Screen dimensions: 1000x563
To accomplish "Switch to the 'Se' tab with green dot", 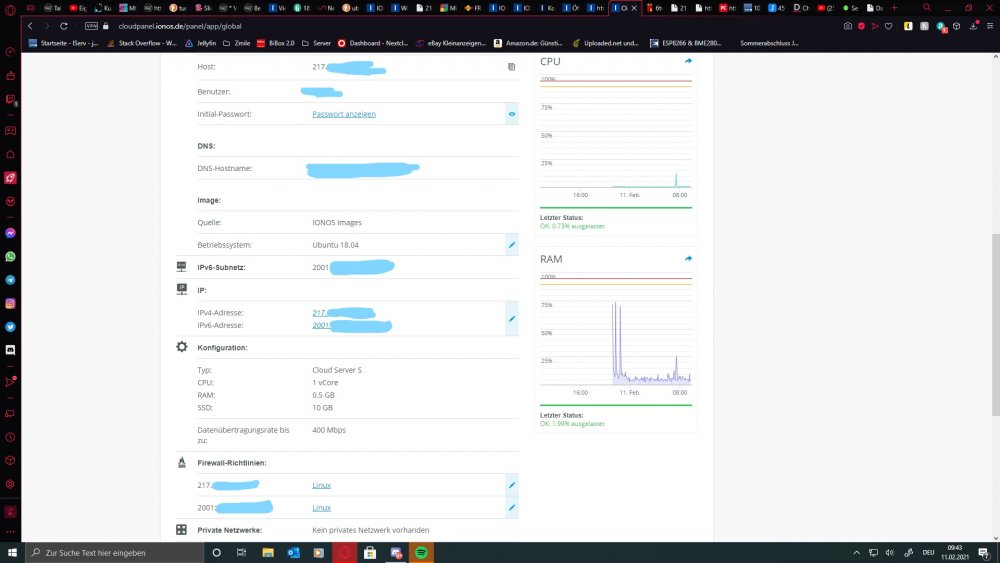I will [850, 8].
